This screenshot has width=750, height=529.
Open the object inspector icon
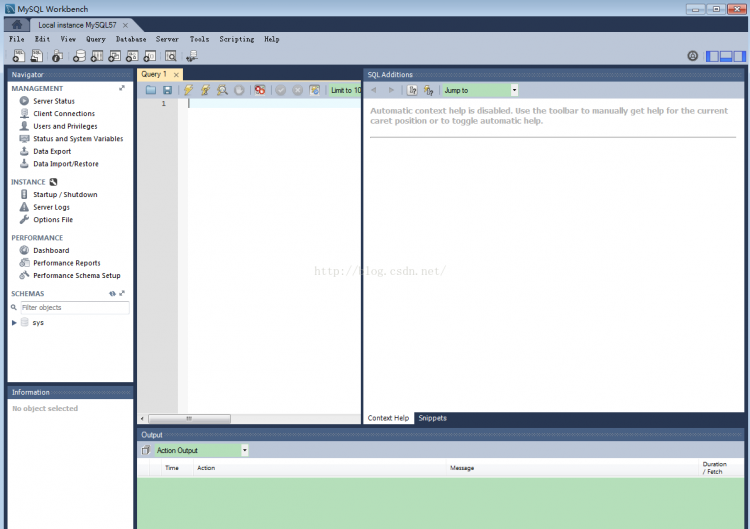click(x=57, y=56)
